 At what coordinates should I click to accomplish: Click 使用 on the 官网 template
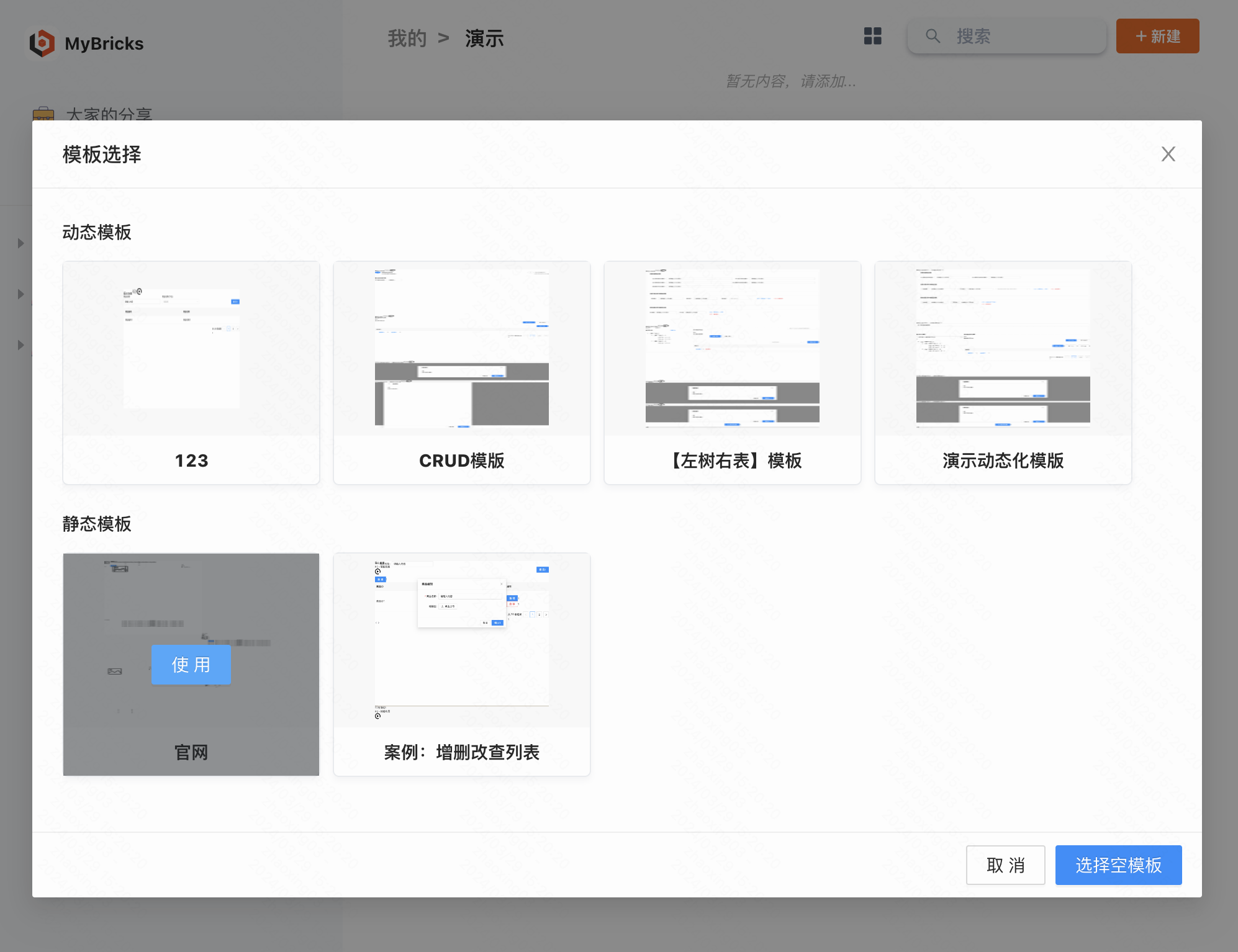click(x=191, y=665)
